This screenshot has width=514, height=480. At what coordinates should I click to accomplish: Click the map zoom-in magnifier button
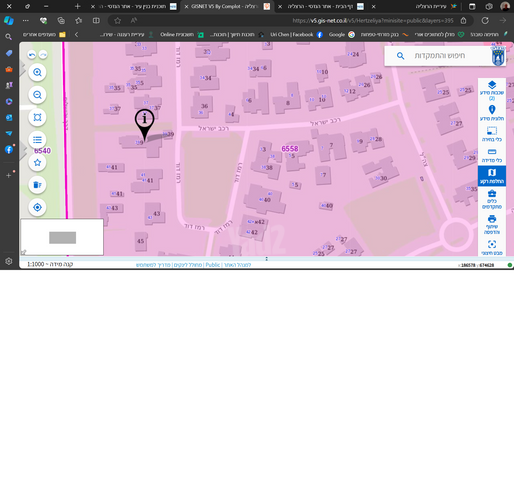coord(37,72)
